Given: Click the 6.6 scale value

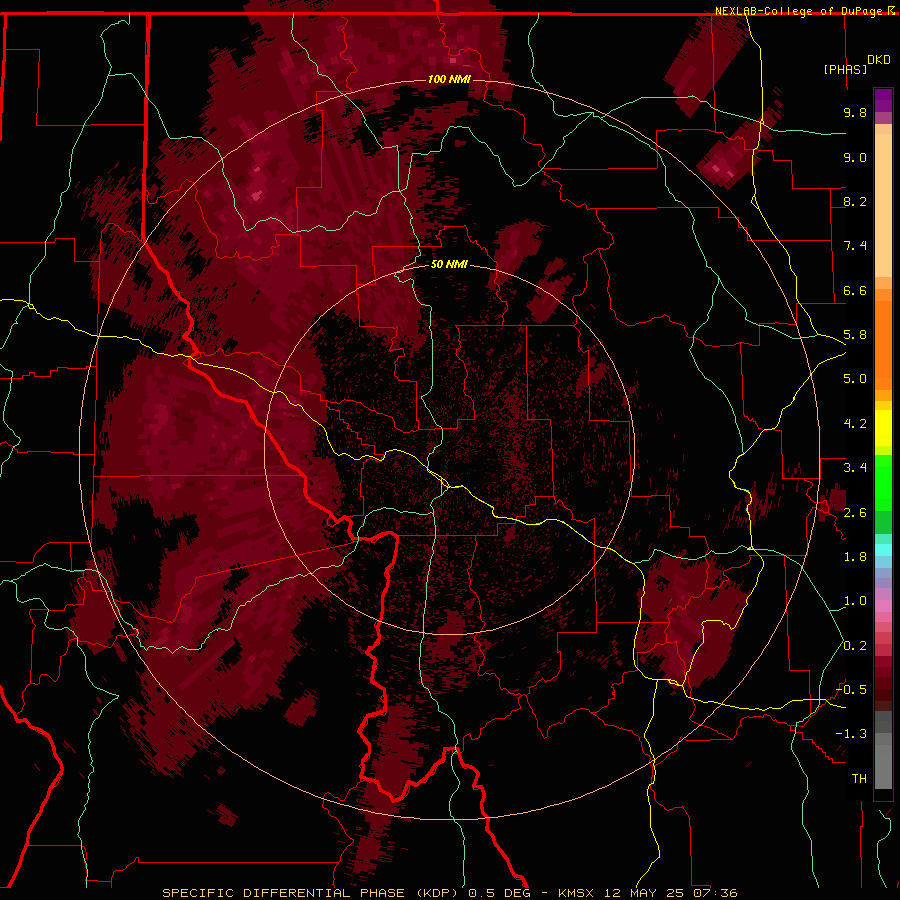Looking at the screenshot, I should tap(855, 290).
